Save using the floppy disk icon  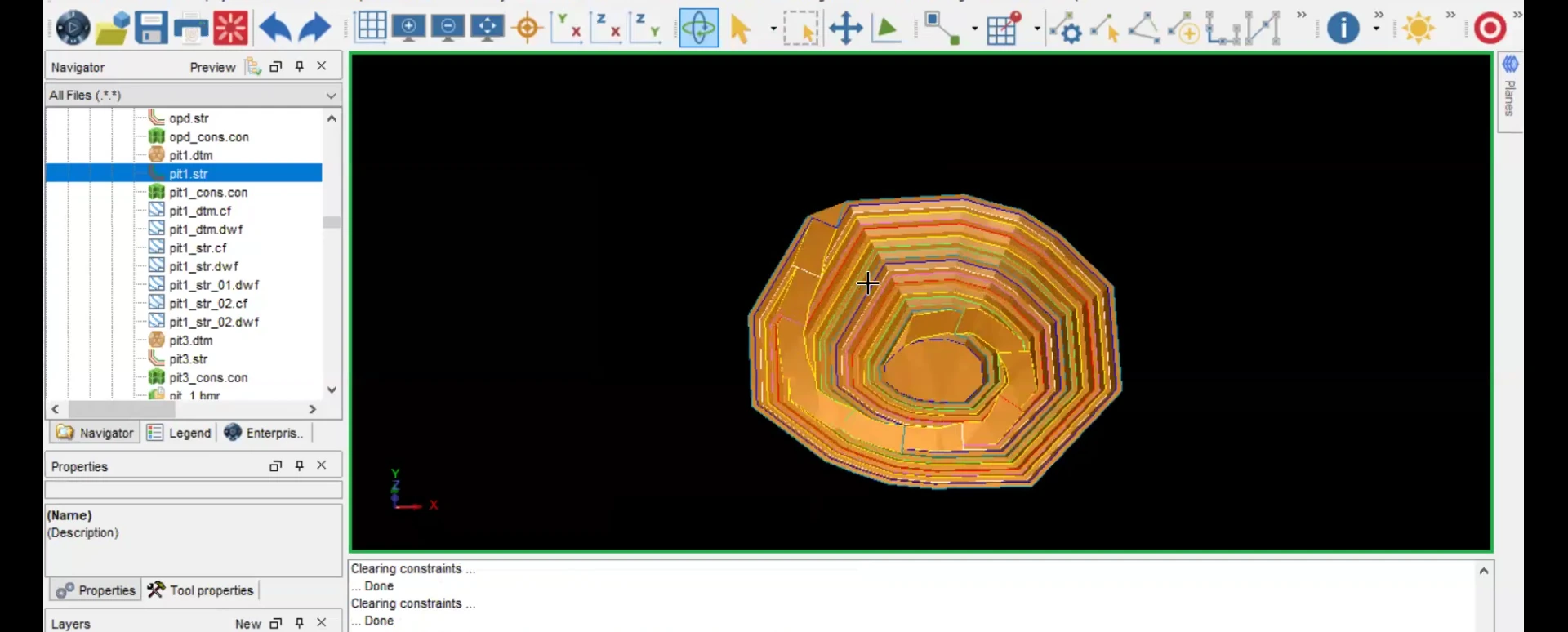[x=151, y=28]
